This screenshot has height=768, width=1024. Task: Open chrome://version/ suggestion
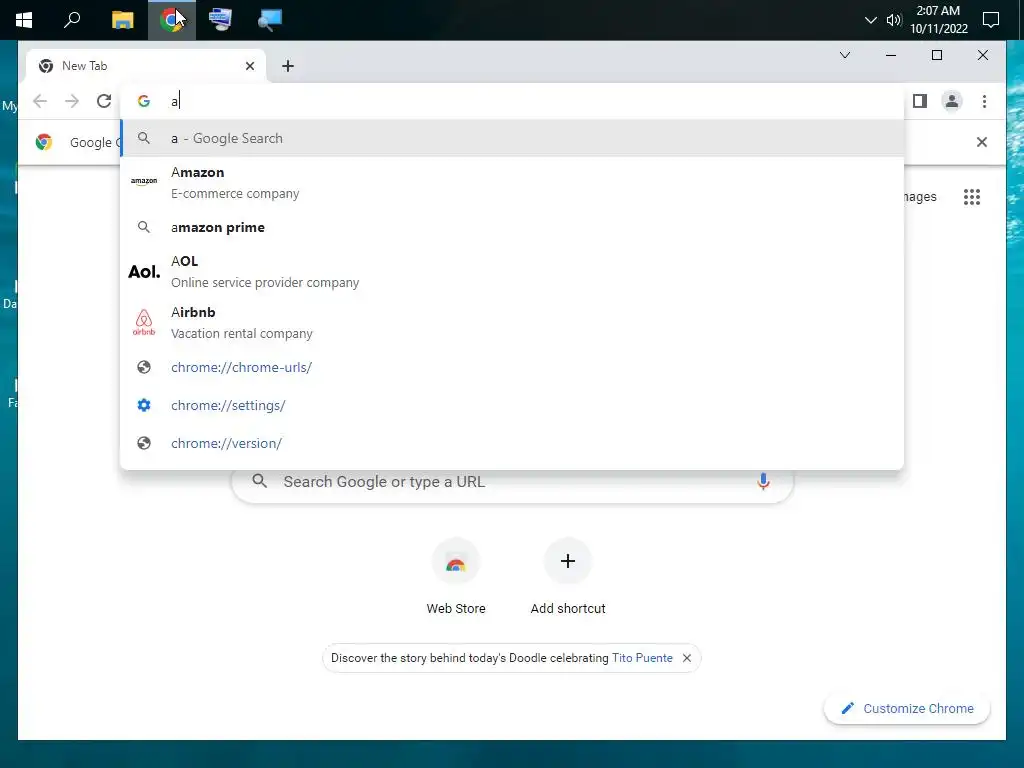coord(512,443)
